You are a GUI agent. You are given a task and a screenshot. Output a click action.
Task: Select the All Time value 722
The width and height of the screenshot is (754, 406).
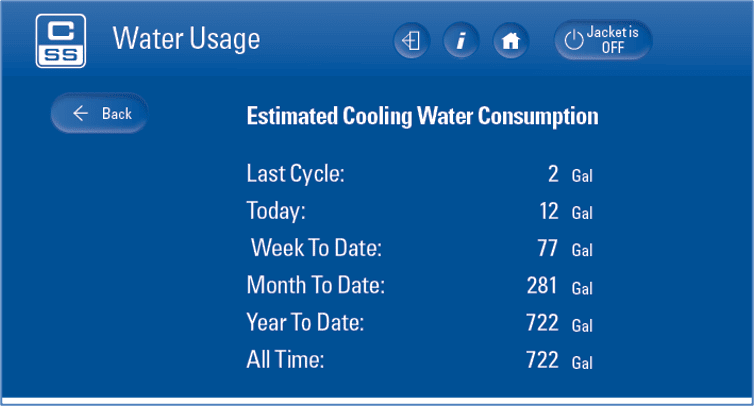[x=542, y=360]
